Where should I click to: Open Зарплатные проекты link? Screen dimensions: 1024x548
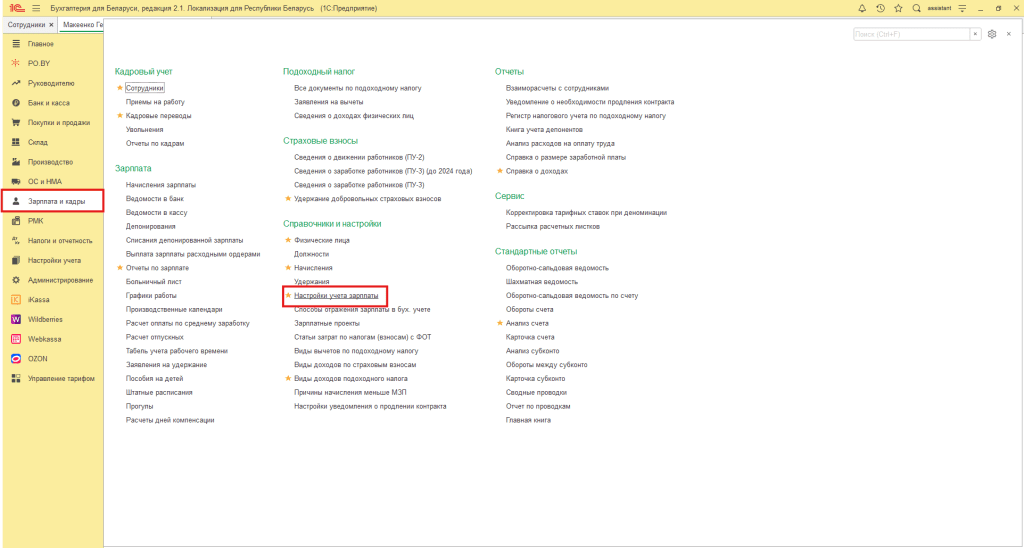click(327, 323)
